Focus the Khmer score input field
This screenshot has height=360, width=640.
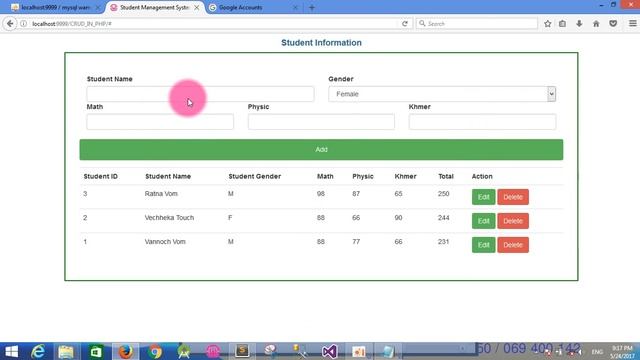(x=482, y=122)
